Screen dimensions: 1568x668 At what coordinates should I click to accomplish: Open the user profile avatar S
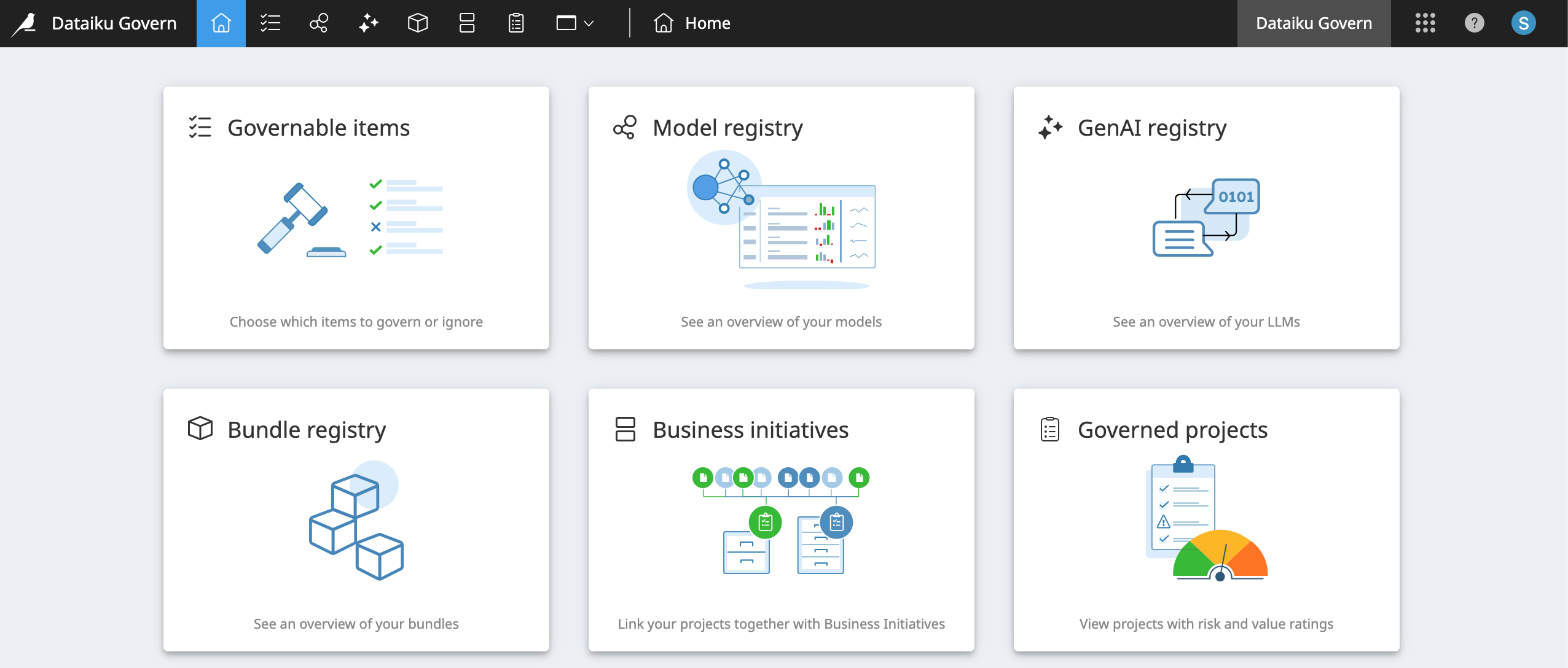(1524, 23)
